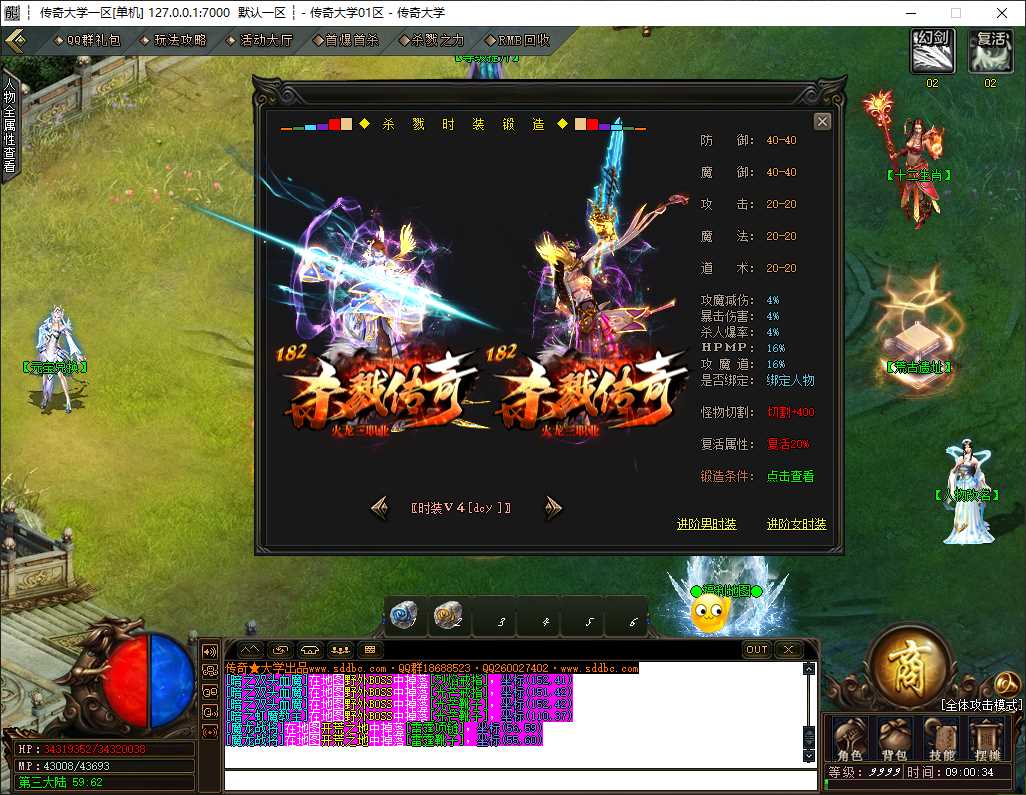The image size is (1026, 795).
Task: Talk to the 十二生肖 NPC
Action: (x=919, y=160)
